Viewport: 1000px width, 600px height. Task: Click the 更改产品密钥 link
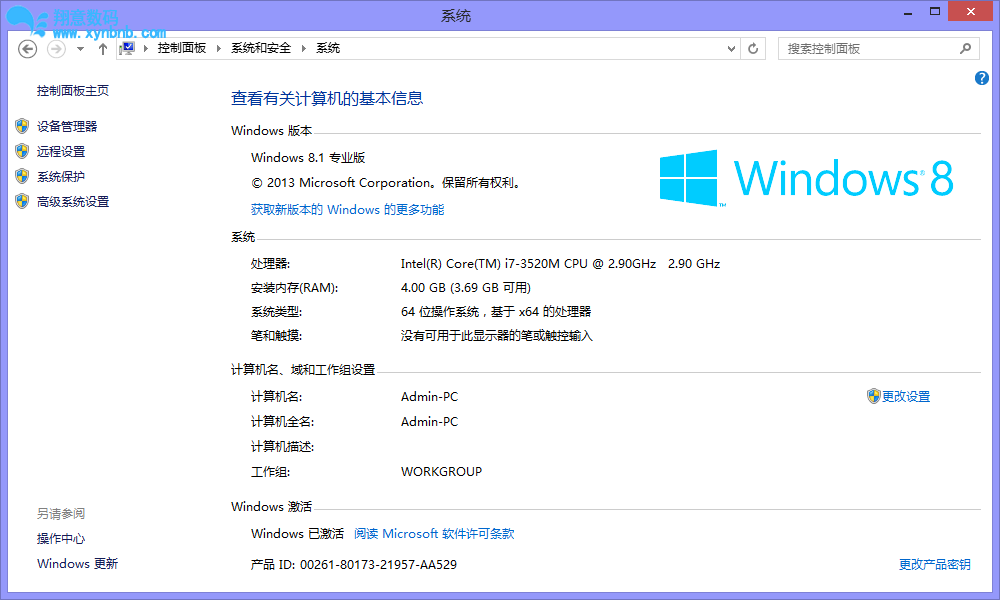(x=934, y=565)
